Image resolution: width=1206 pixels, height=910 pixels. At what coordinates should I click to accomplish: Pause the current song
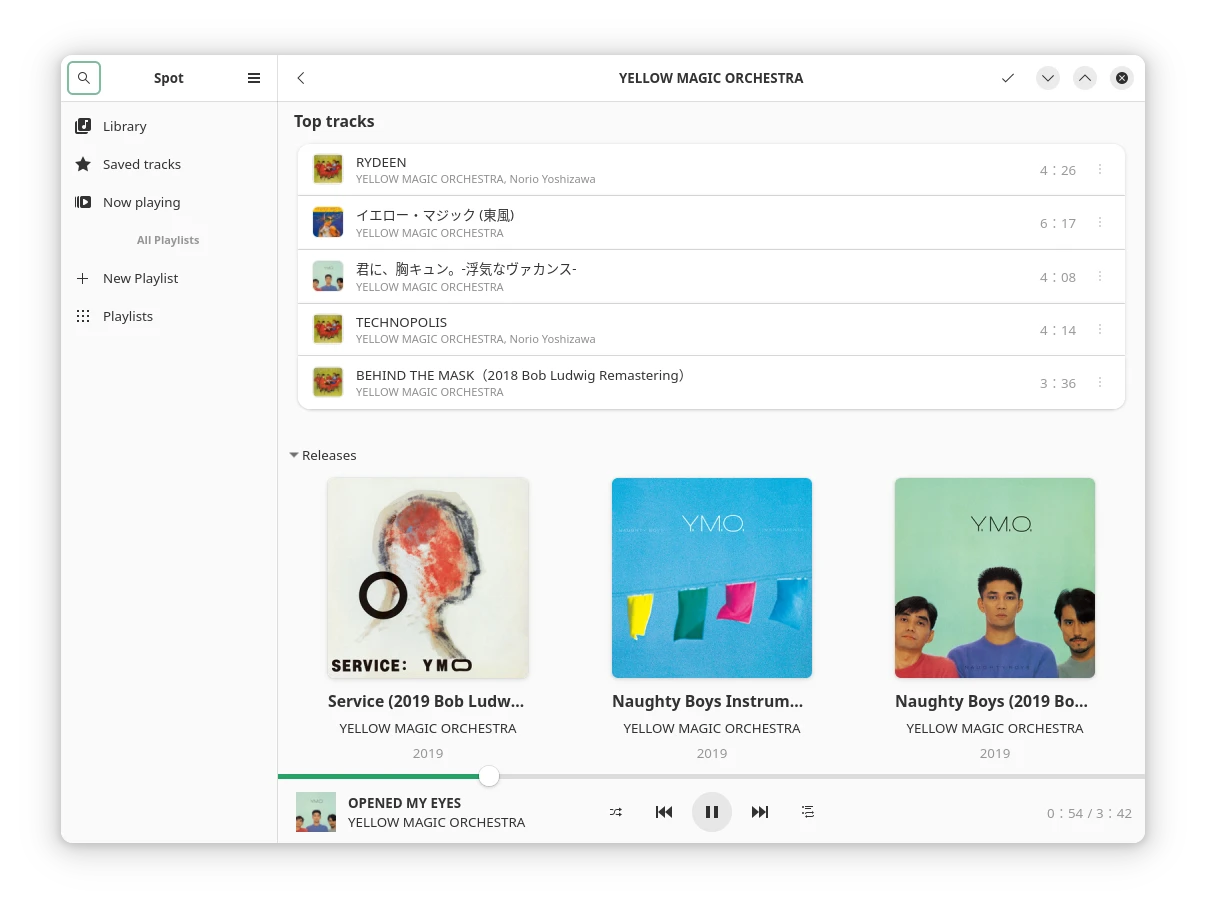pyautogui.click(x=712, y=812)
